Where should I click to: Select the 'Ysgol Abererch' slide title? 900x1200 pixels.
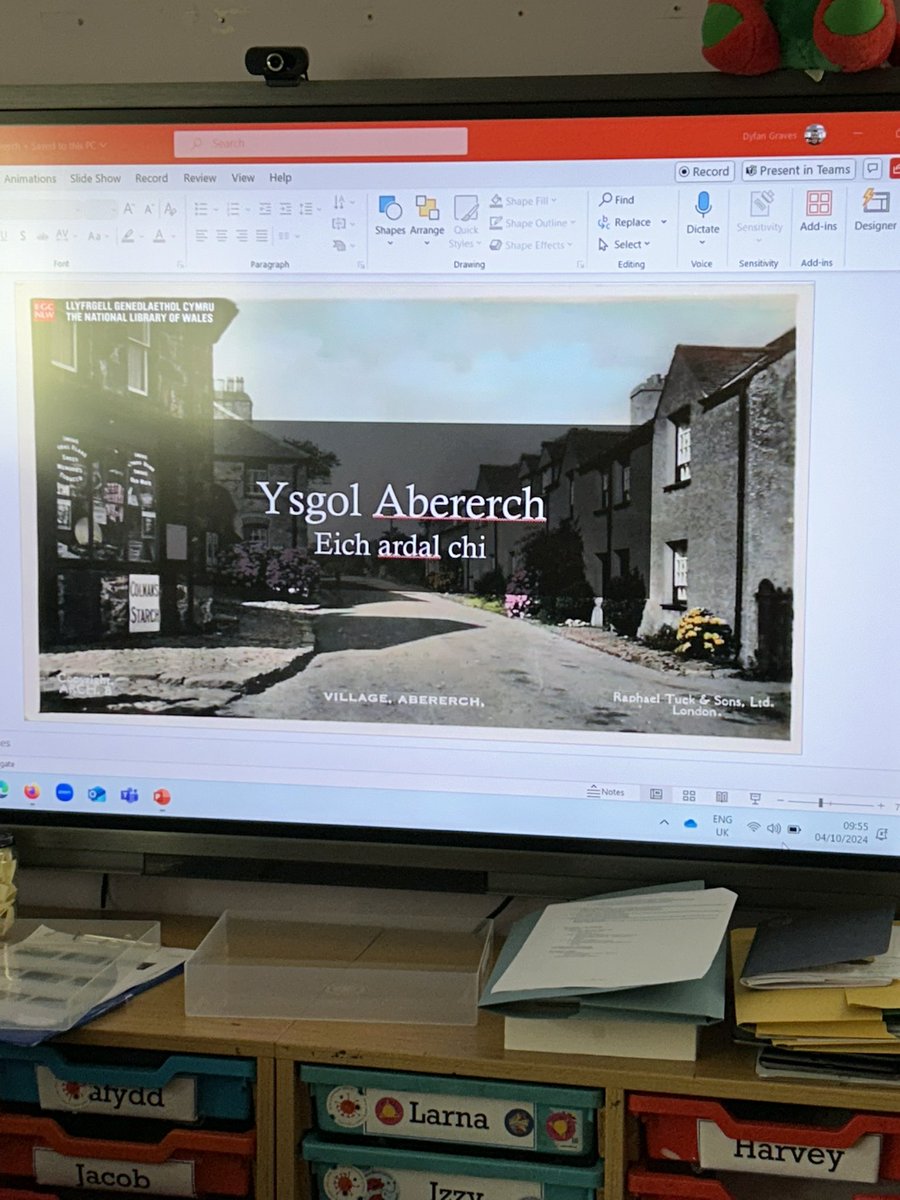pos(402,502)
